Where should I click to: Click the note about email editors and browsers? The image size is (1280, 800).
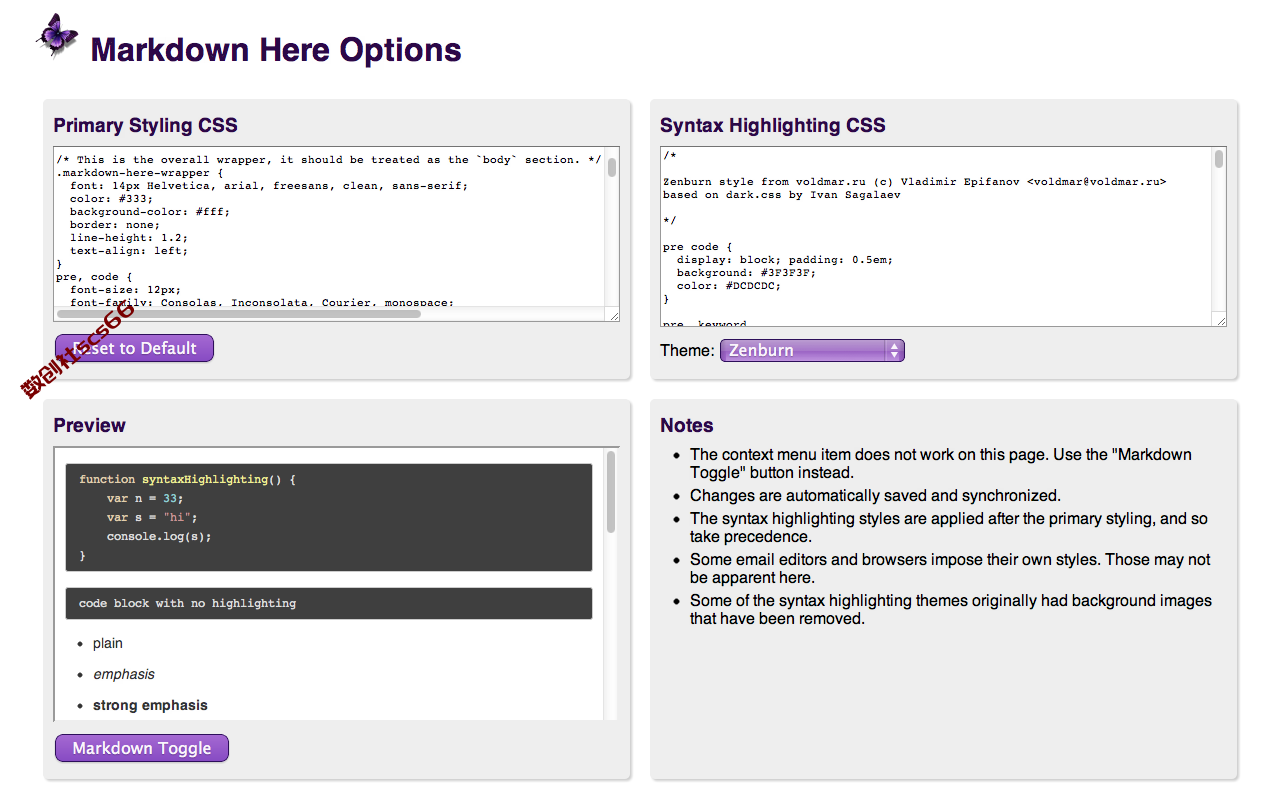[x=950, y=568]
